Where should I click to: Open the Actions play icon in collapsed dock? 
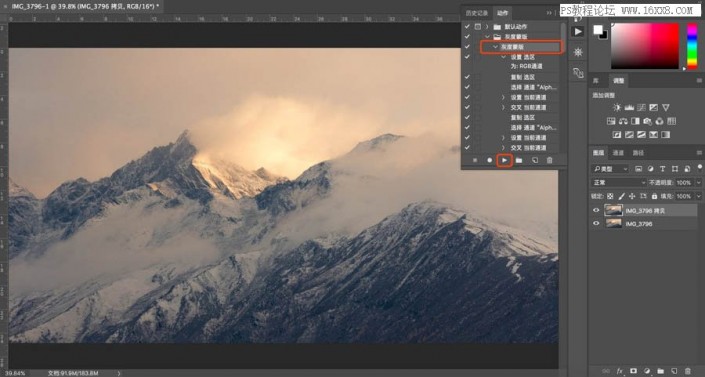click(578, 32)
